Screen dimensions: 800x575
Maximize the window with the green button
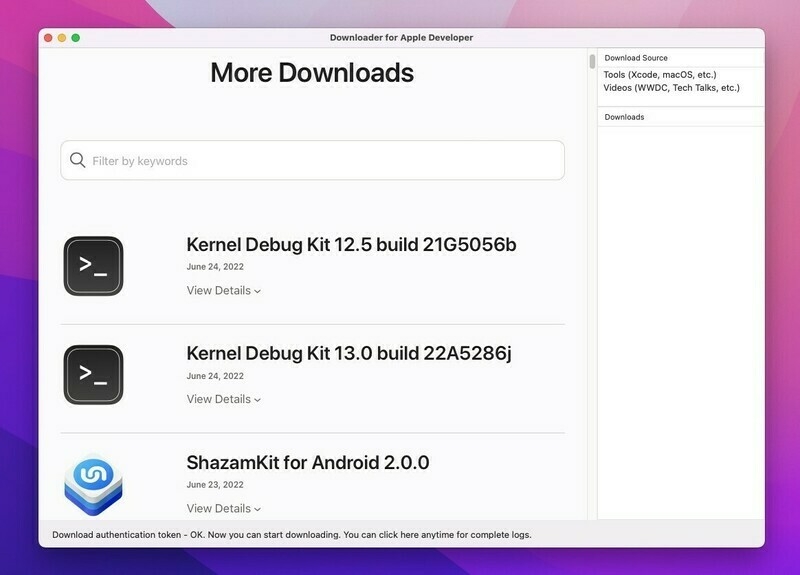pos(76,38)
